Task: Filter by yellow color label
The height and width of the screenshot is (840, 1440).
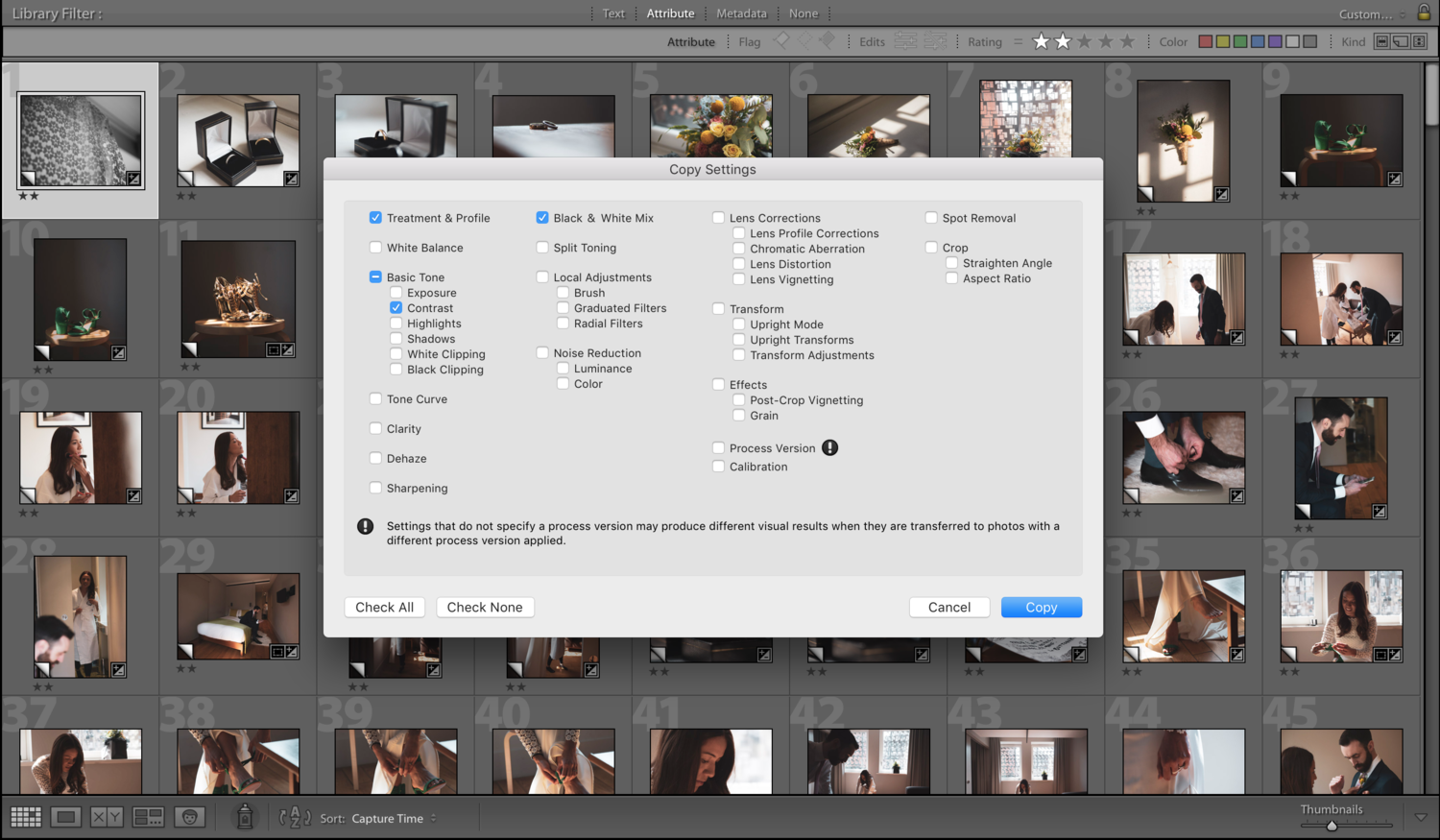Action: click(x=1223, y=41)
